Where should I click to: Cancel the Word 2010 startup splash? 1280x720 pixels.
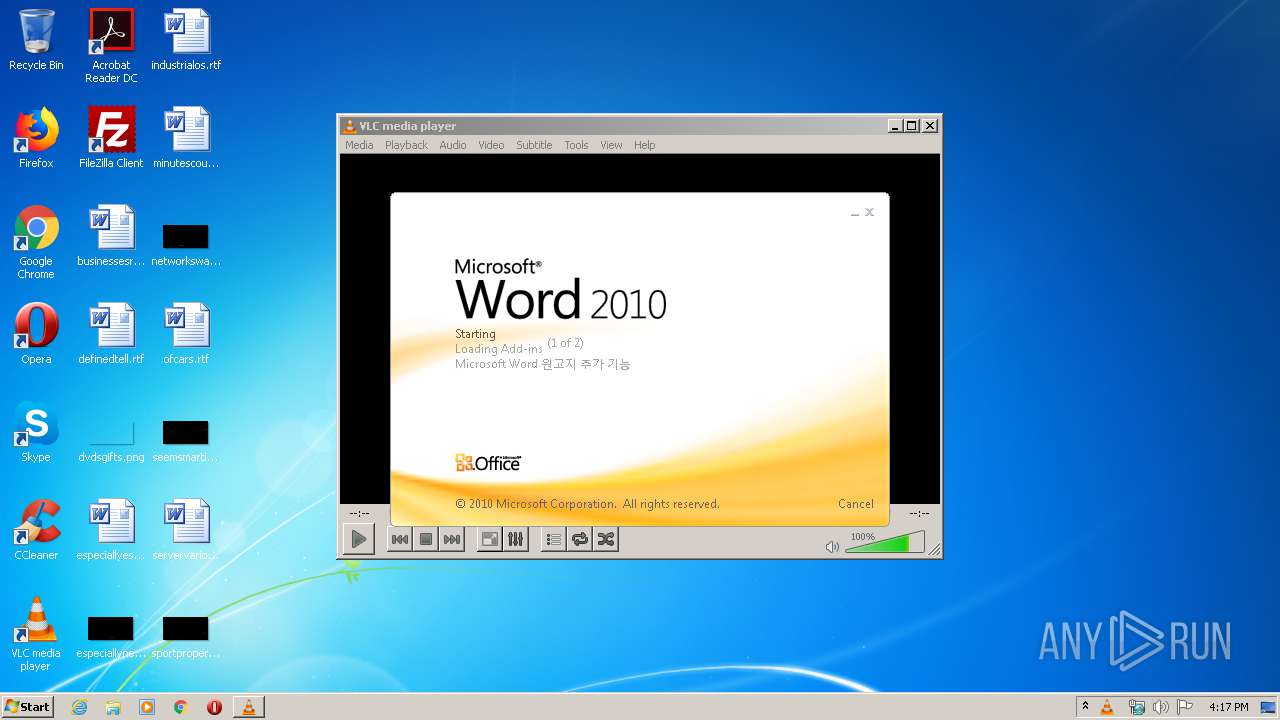[856, 504]
